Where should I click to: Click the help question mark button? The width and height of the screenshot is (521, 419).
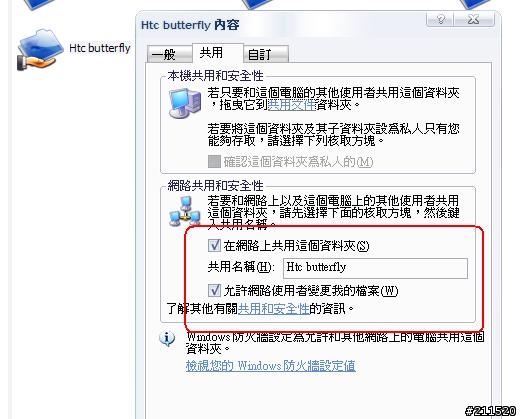pos(440,19)
